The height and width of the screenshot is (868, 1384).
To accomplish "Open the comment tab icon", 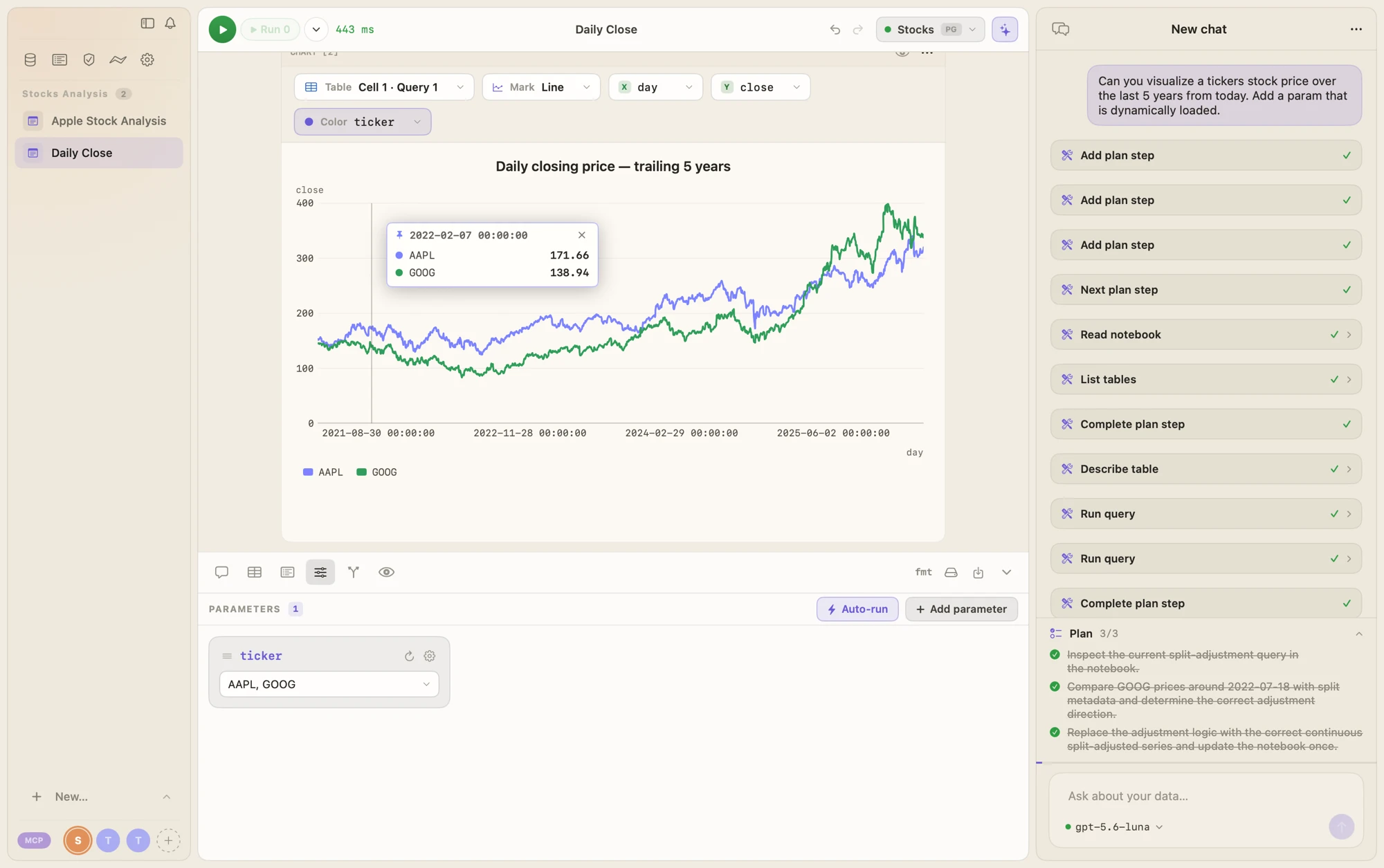I will click(x=221, y=572).
